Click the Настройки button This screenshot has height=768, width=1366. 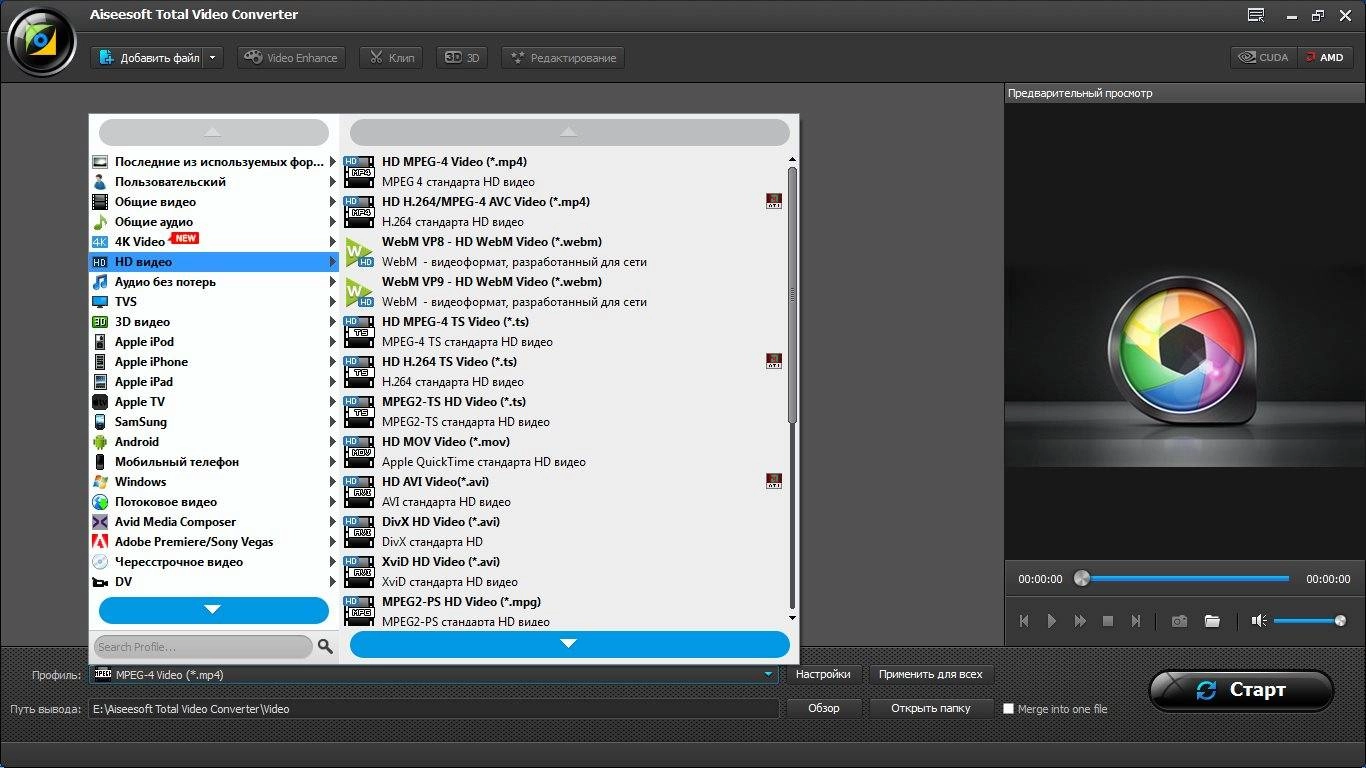pyautogui.click(x=823, y=675)
